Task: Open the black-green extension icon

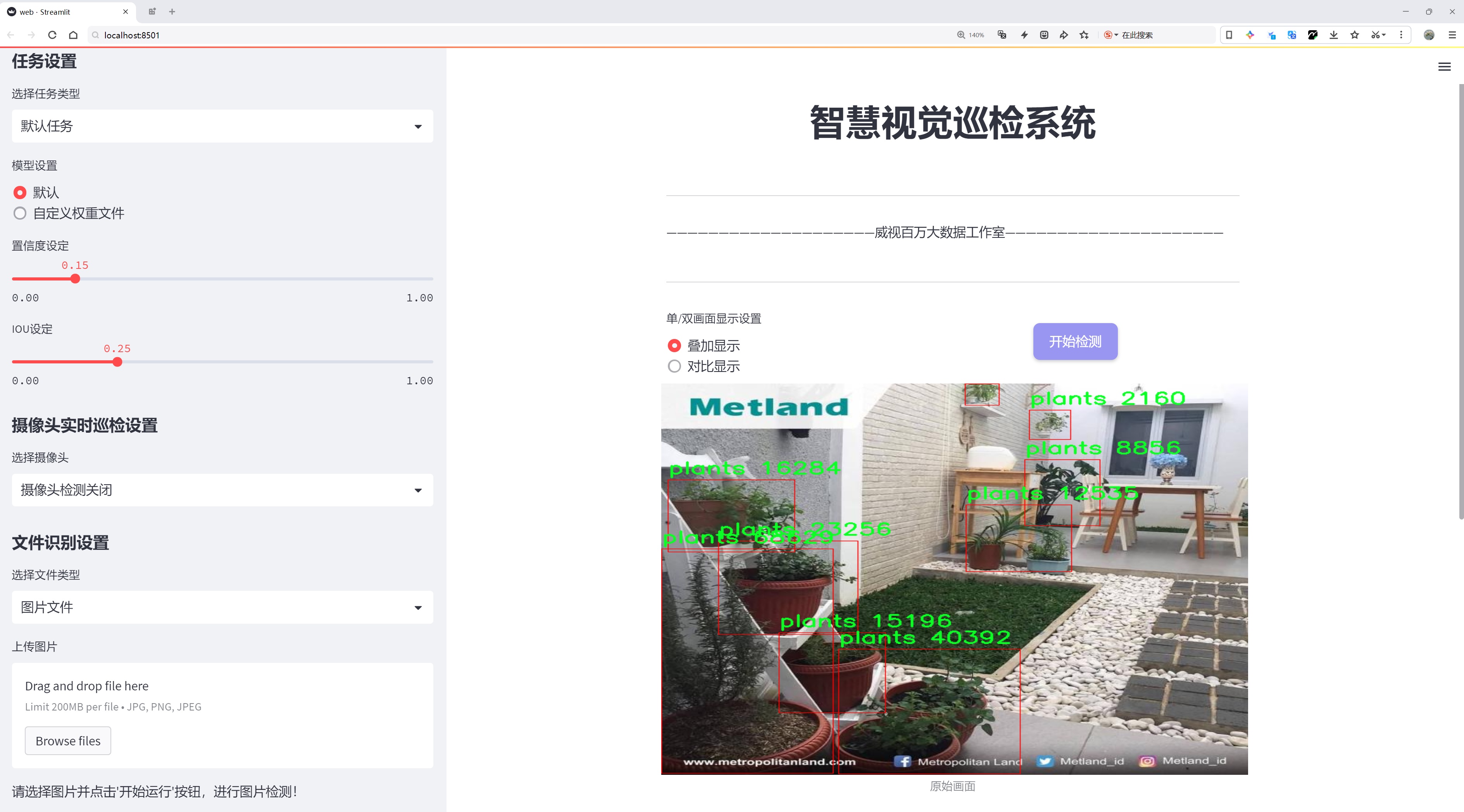Action: tap(1313, 34)
